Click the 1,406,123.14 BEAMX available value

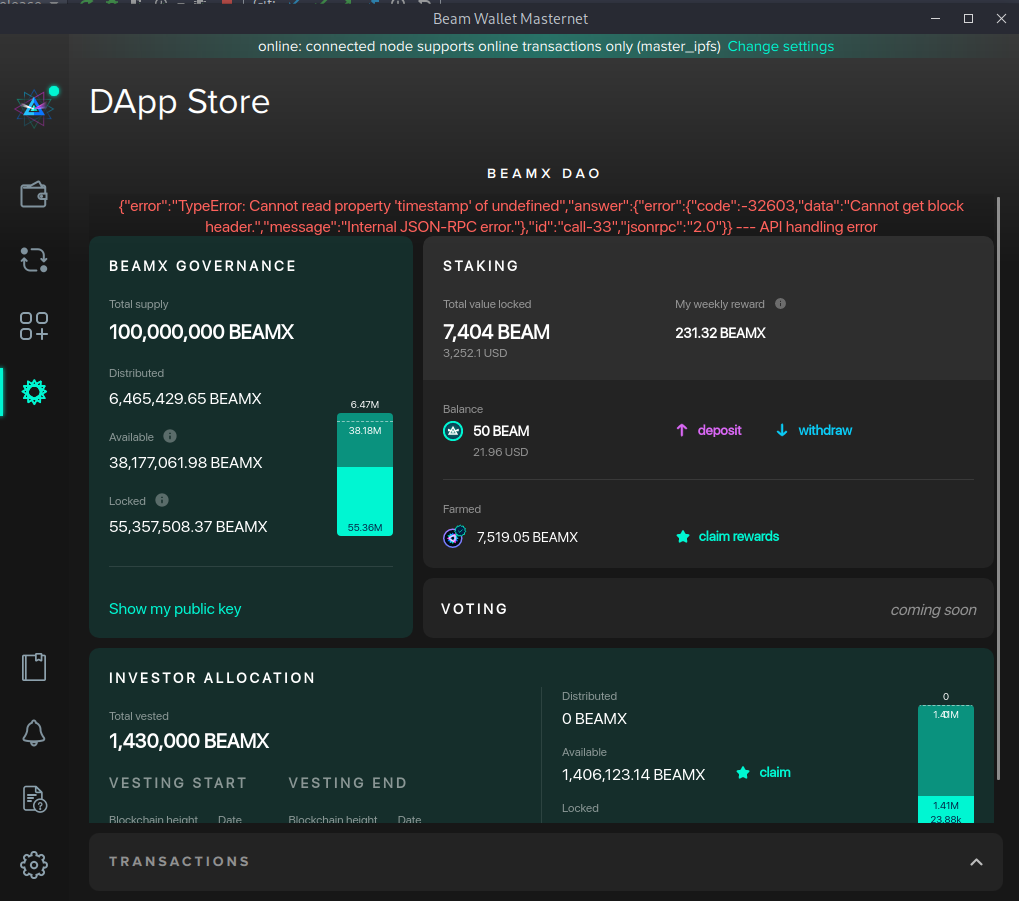[634, 775]
